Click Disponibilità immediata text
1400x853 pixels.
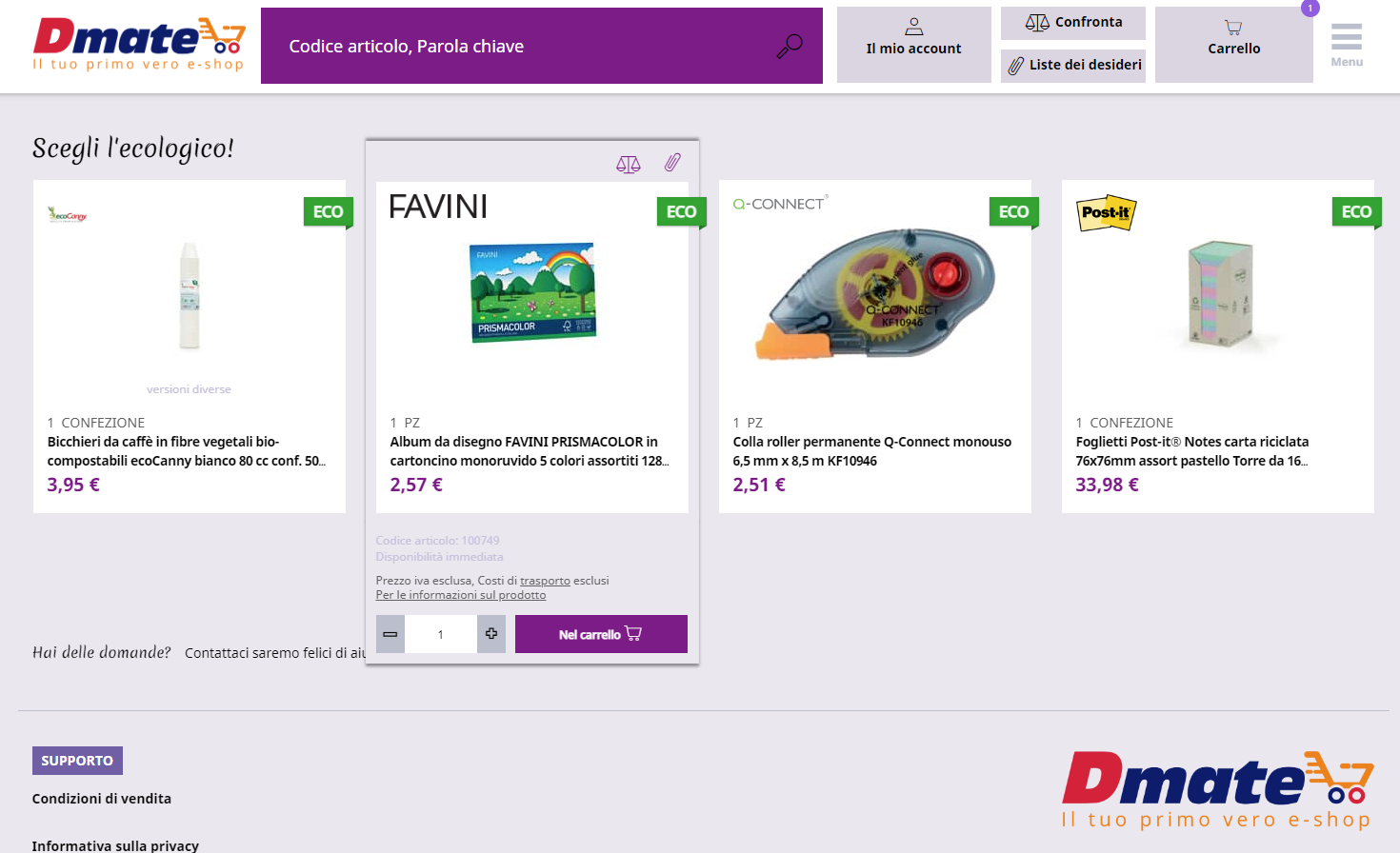(439, 557)
